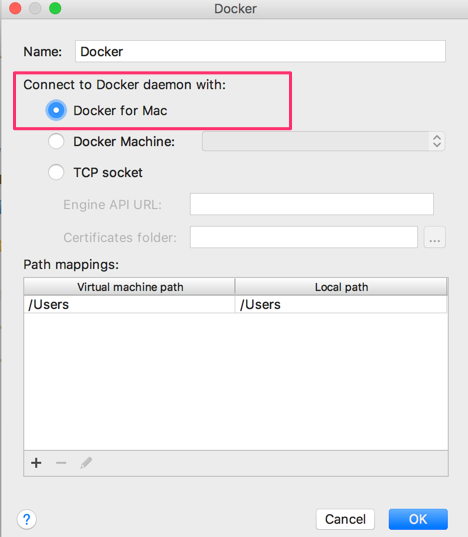Screen dimensions: 468x537
Task: Open help with the question mark icon
Action: (x=27, y=519)
